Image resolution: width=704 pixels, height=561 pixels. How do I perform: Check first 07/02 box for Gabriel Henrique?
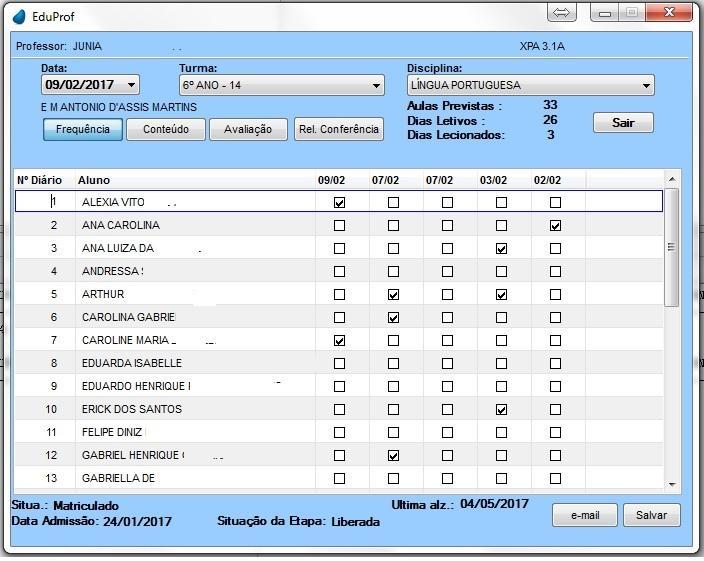pos(393,456)
